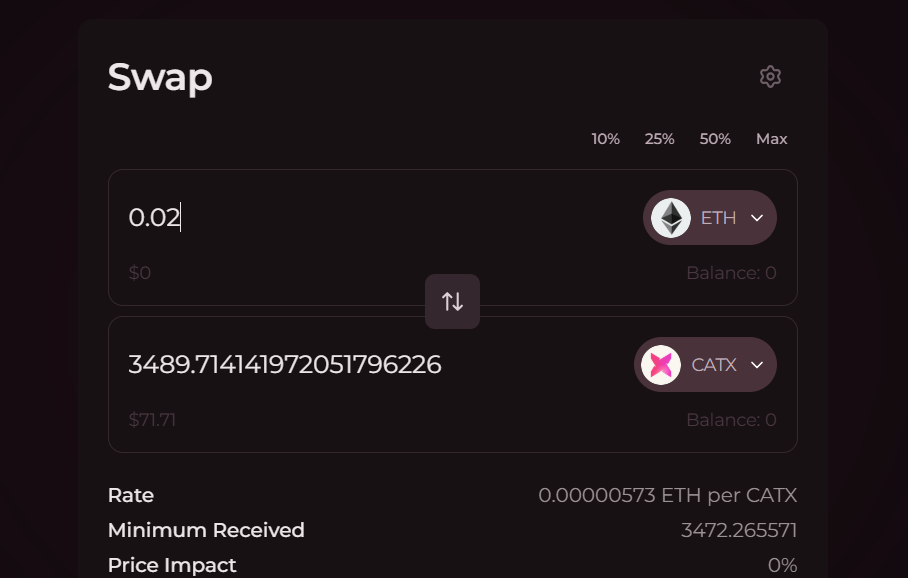Click the ETH Balance: 0 text
Image resolution: width=908 pixels, height=578 pixels.
click(731, 273)
